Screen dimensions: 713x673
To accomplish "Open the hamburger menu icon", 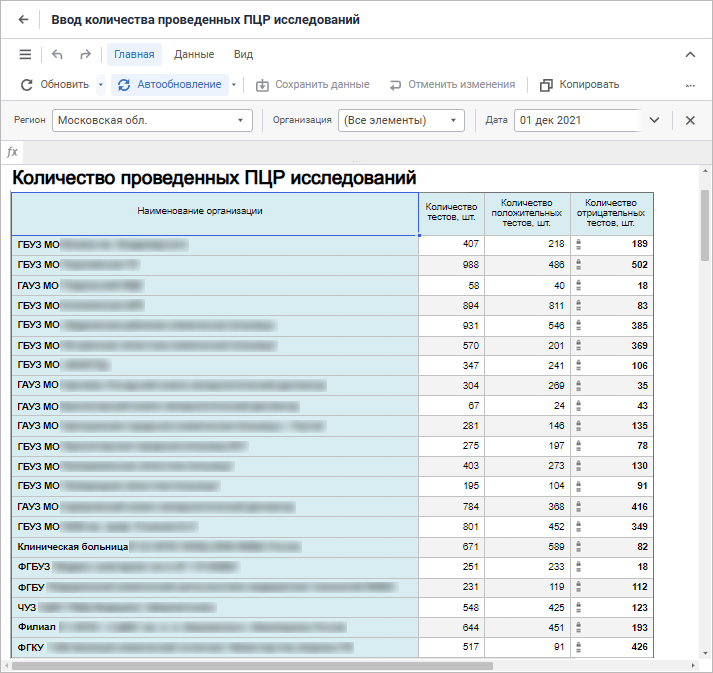I will pos(25,55).
